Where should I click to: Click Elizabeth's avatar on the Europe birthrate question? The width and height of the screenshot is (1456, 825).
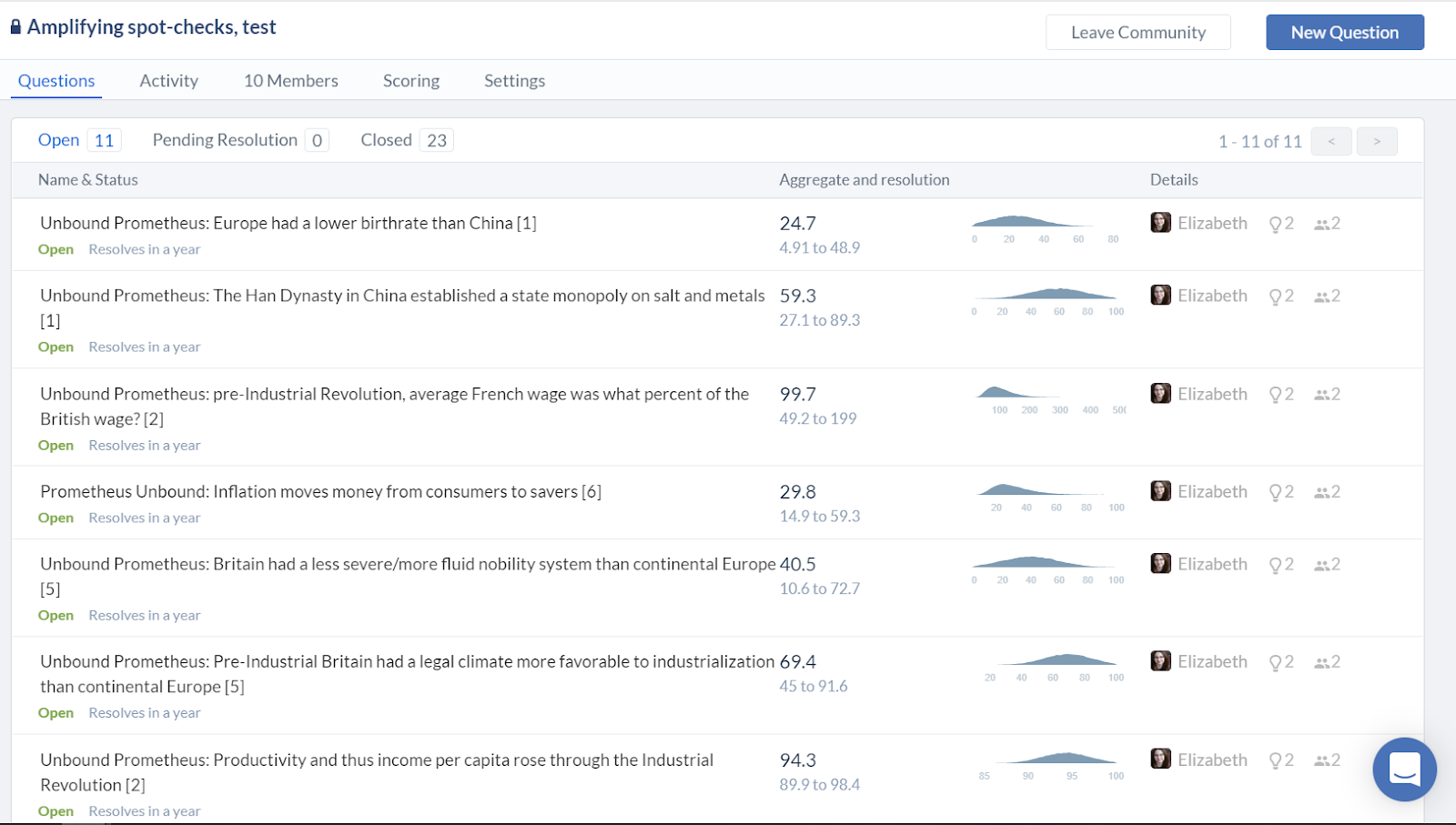coord(1160,223)
